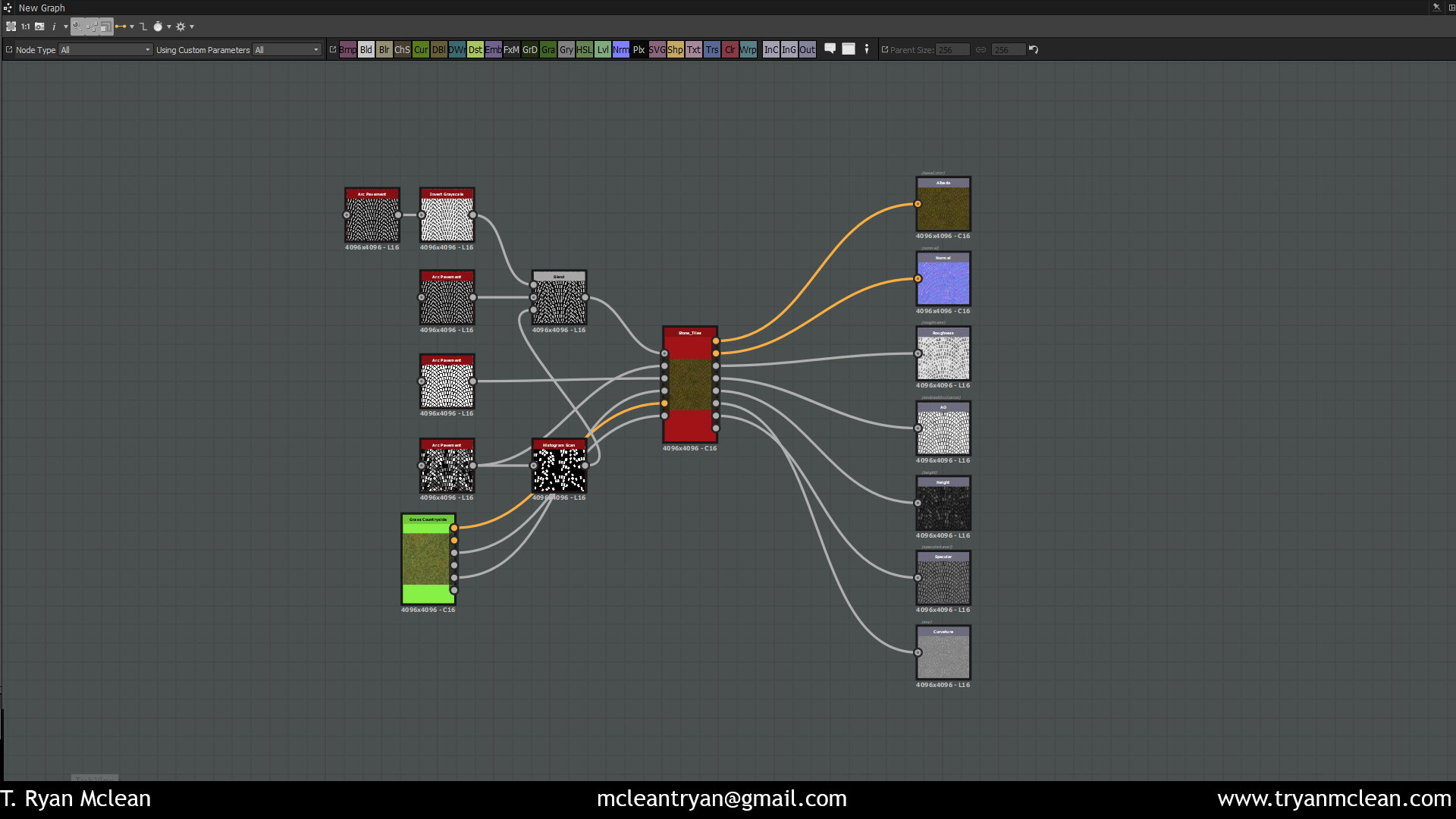Click the New Graph tab title
Image resolution: width=1456 pixels, height=819 pixels.
42,8
